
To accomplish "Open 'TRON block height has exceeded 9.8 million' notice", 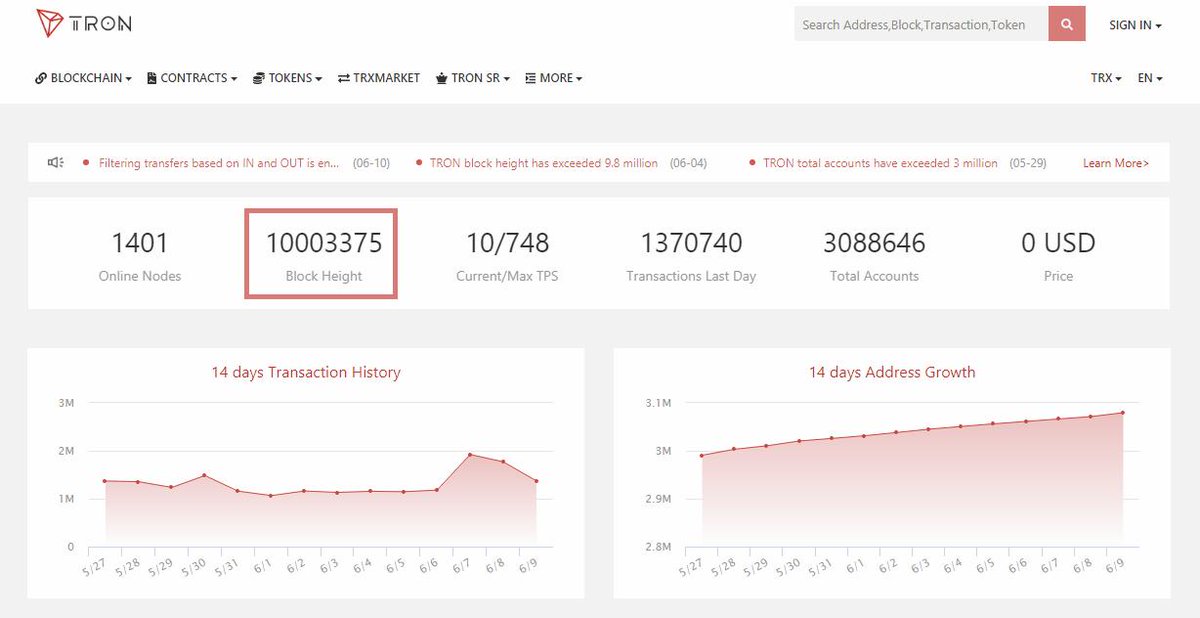I will tap(544, 162).
